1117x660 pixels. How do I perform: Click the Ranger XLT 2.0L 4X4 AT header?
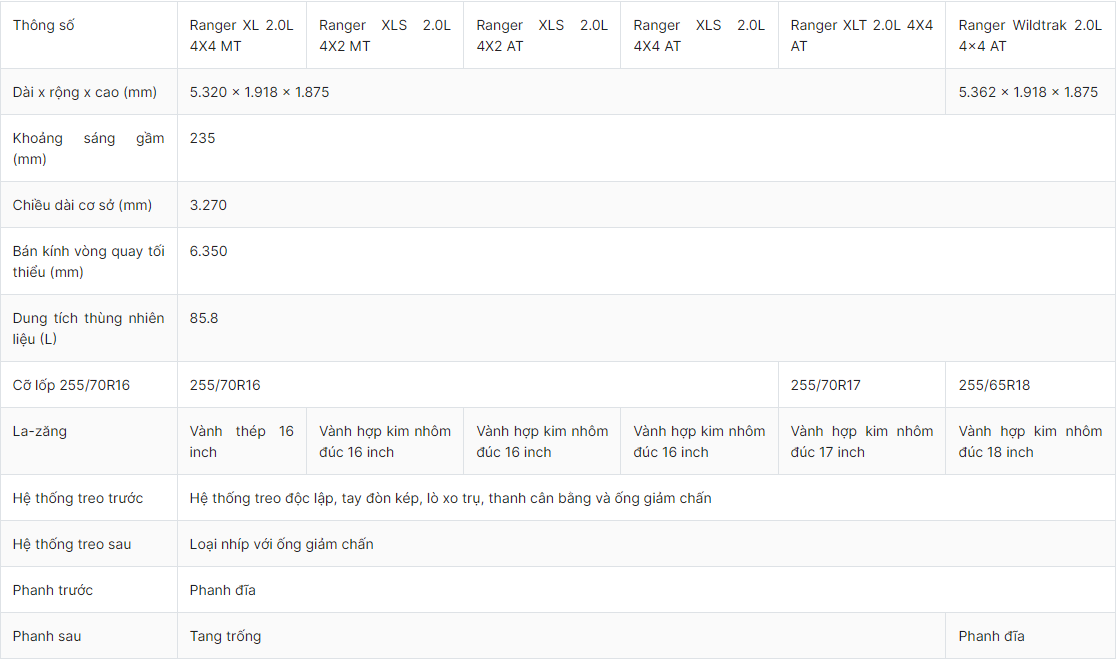click(x=861, y=35)
